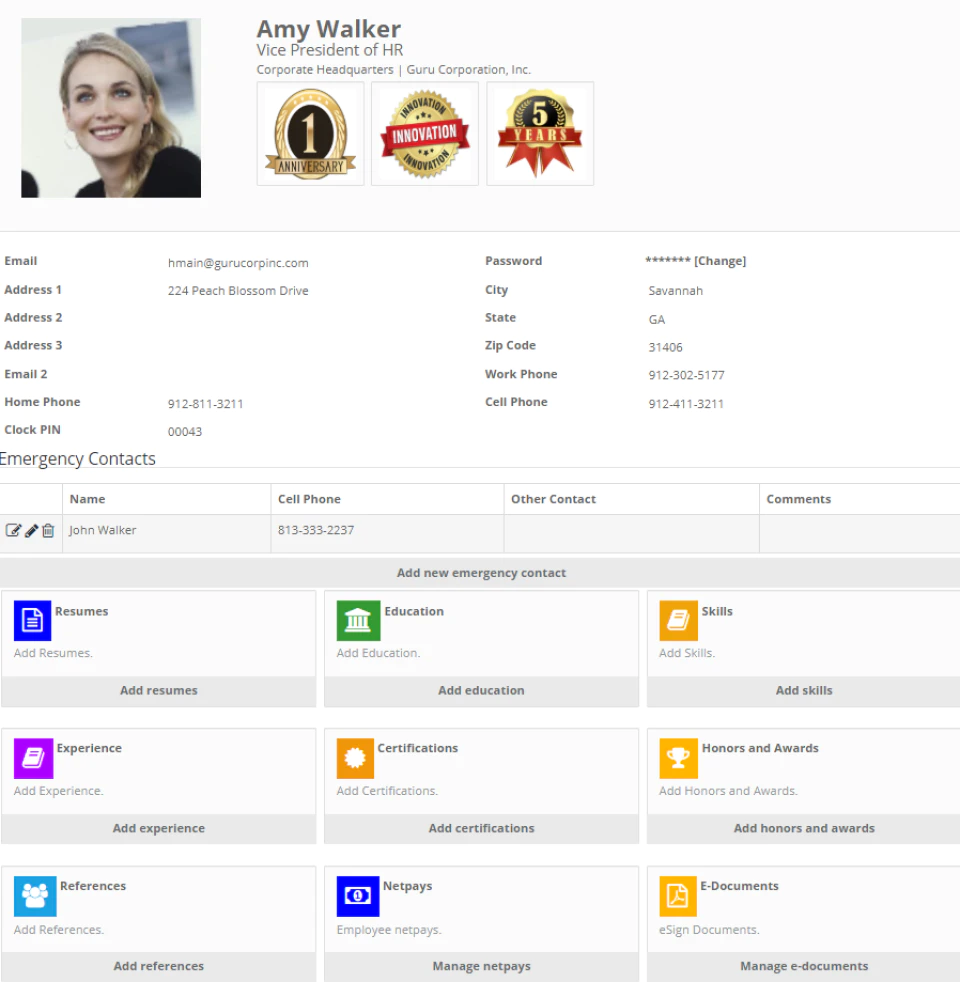Add new emergency contact
This screenshot has width=960, height=982.
tap(481, 573)
